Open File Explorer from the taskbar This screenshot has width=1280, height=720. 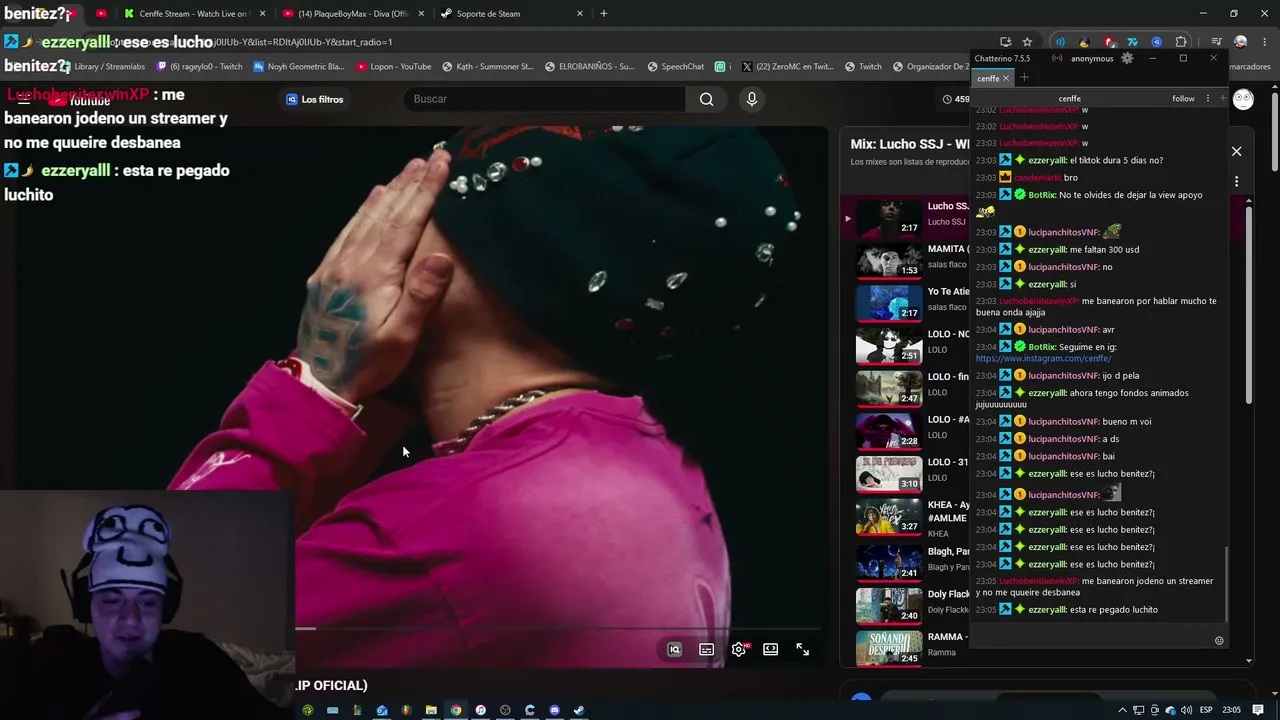[431, 710]
